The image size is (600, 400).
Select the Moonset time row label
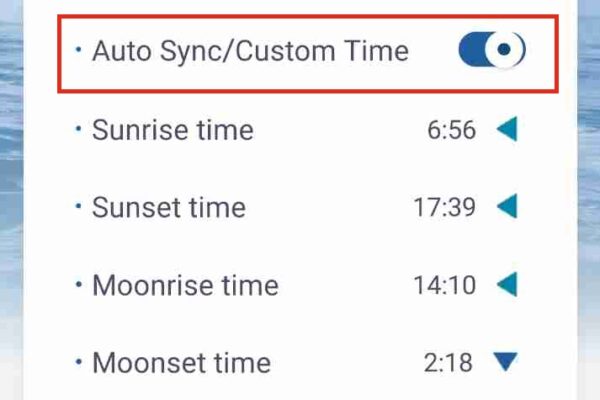coord(181,362)
